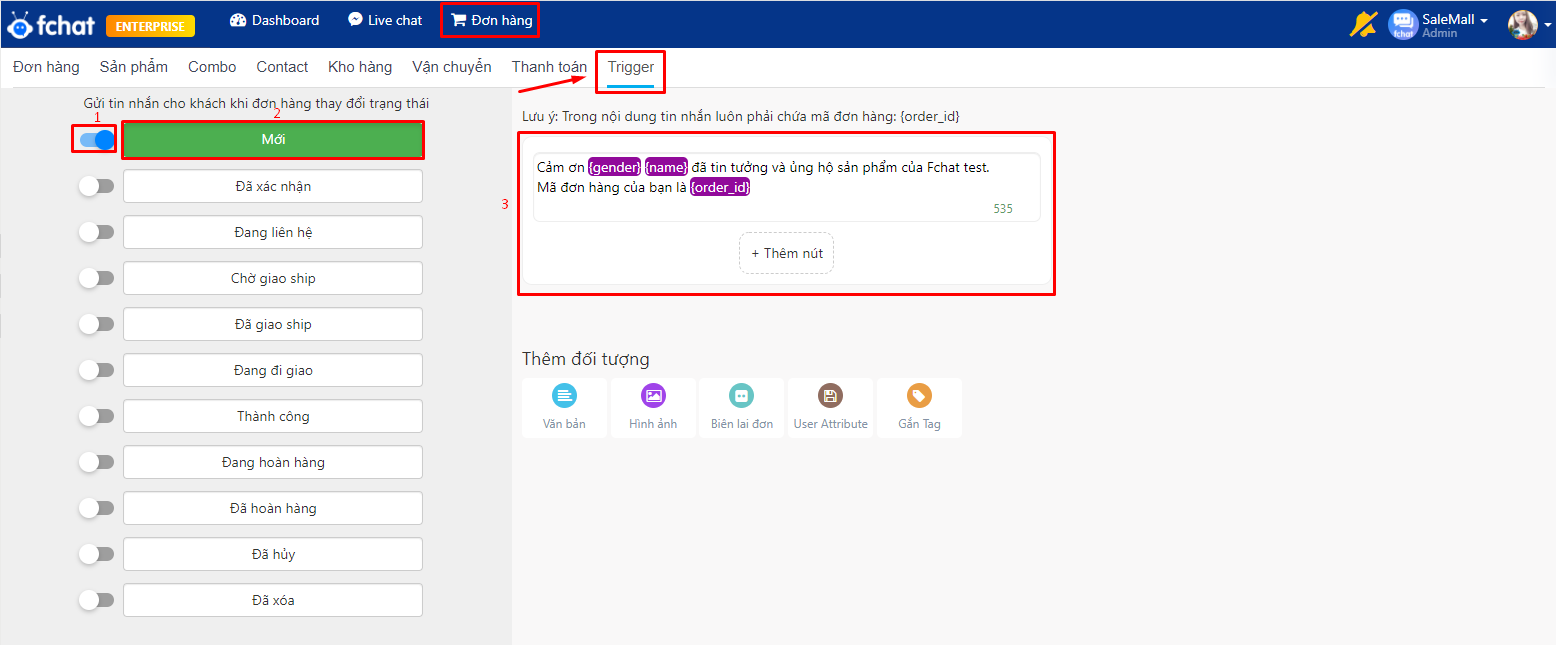Enable the Đang đi giao toggle
1556x645 pixels.
click(x=97, y=370)
